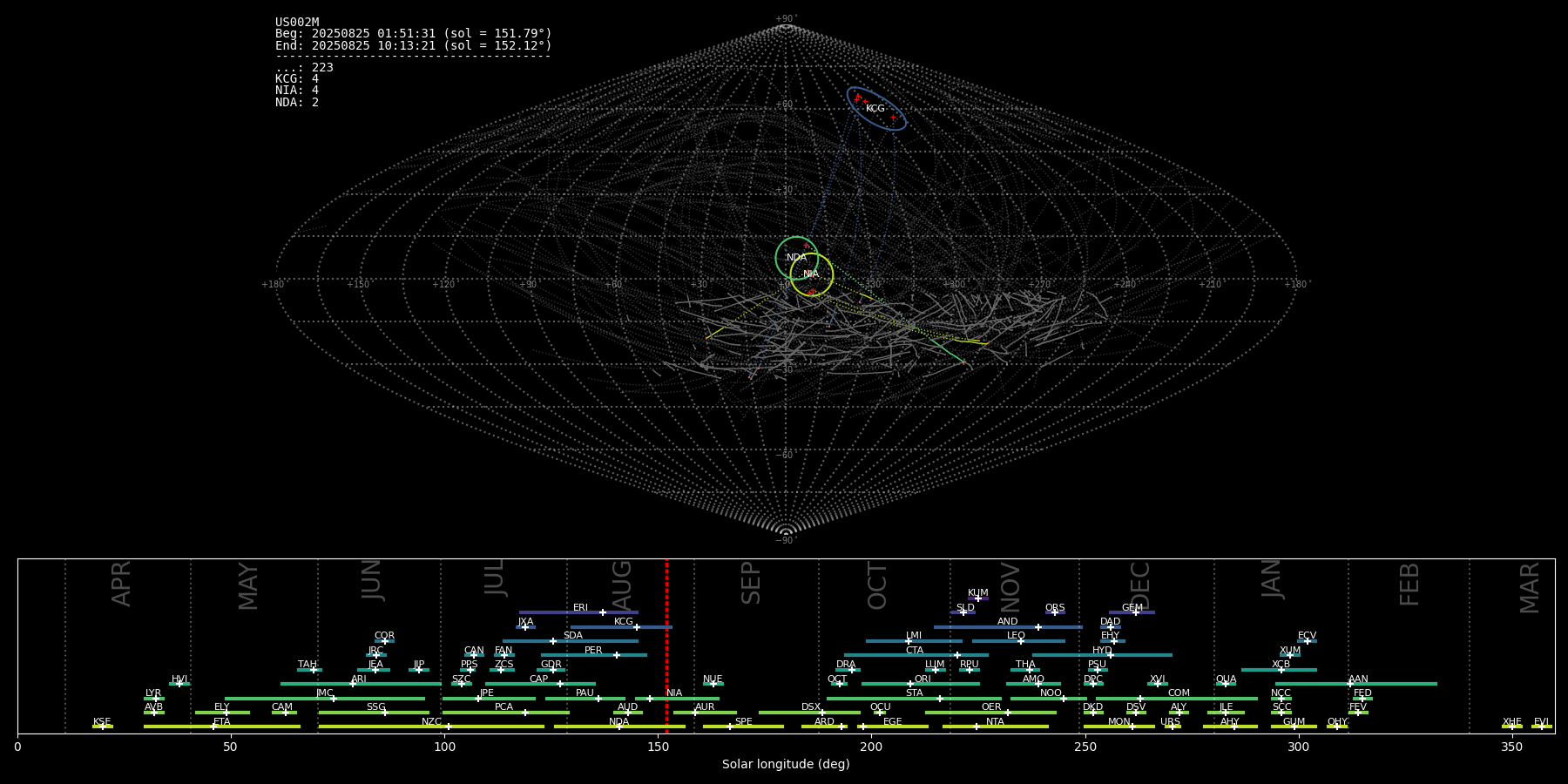Click the SDA shower label in timeline

click(x=572, y=636)
